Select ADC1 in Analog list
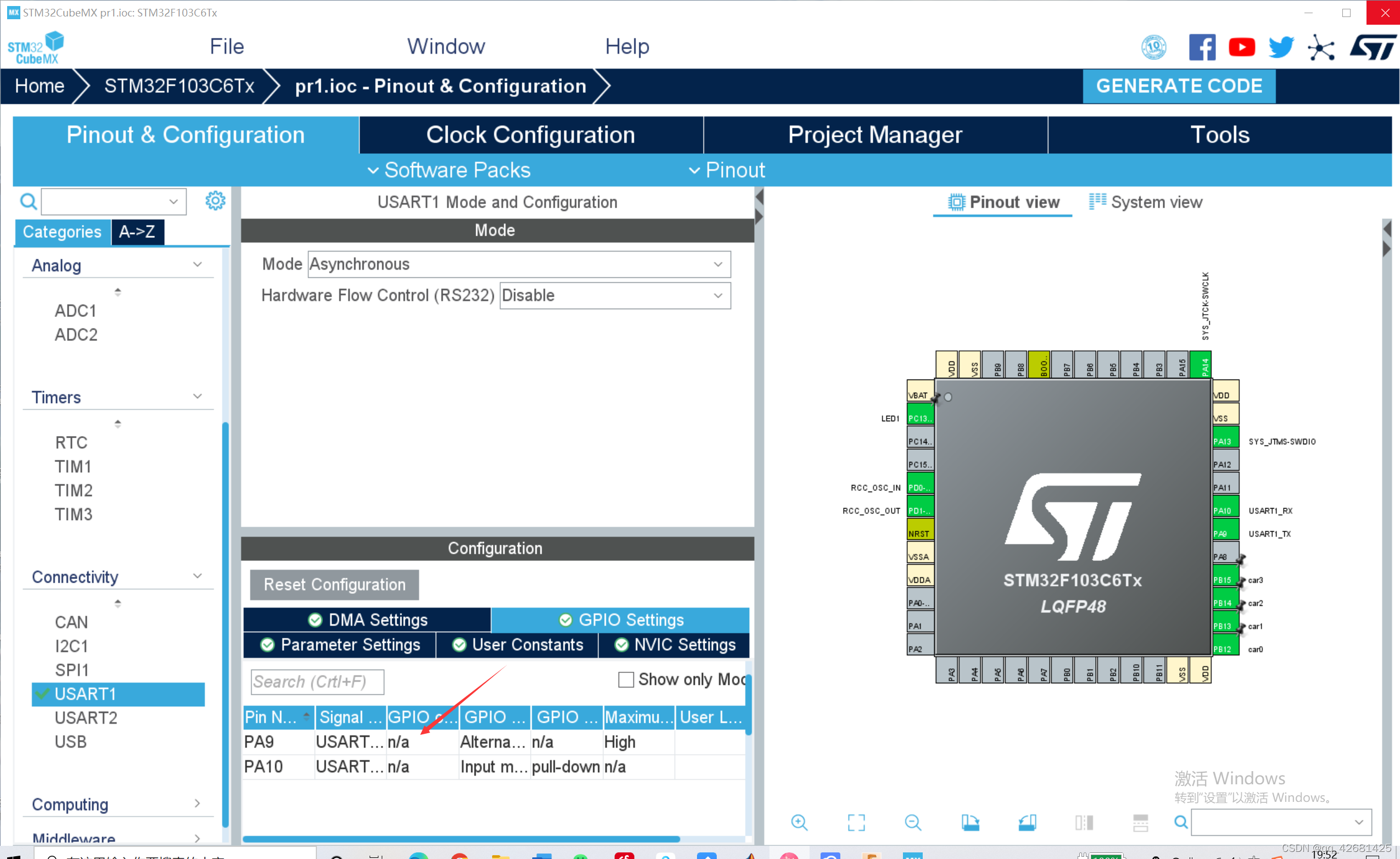Viewport: 1400px width, 859px height. pos(76,311)
